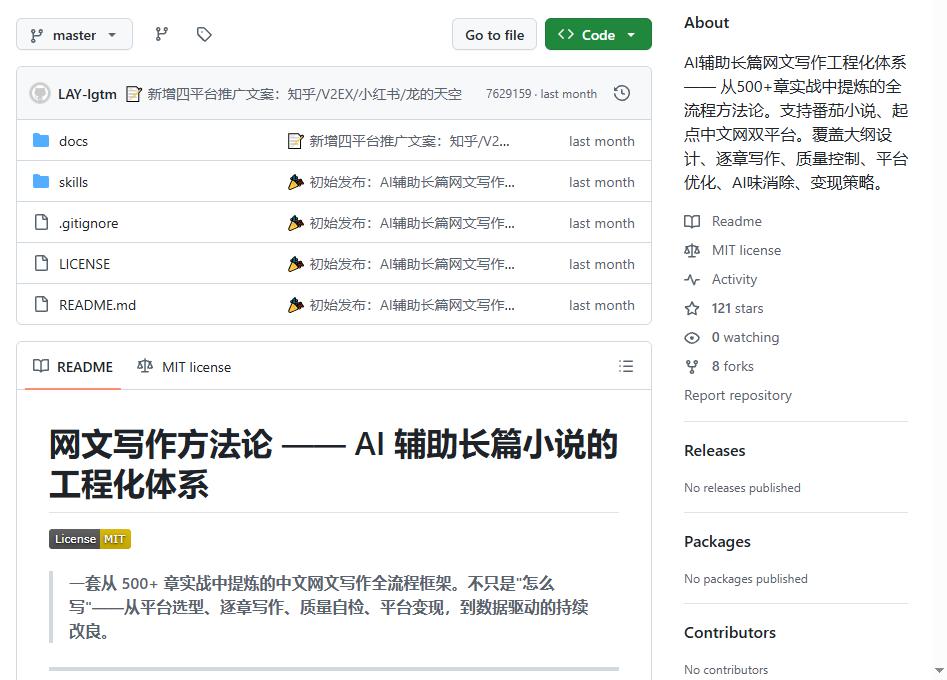Open LAY-lgtm author link

click(x=87, y=94)
